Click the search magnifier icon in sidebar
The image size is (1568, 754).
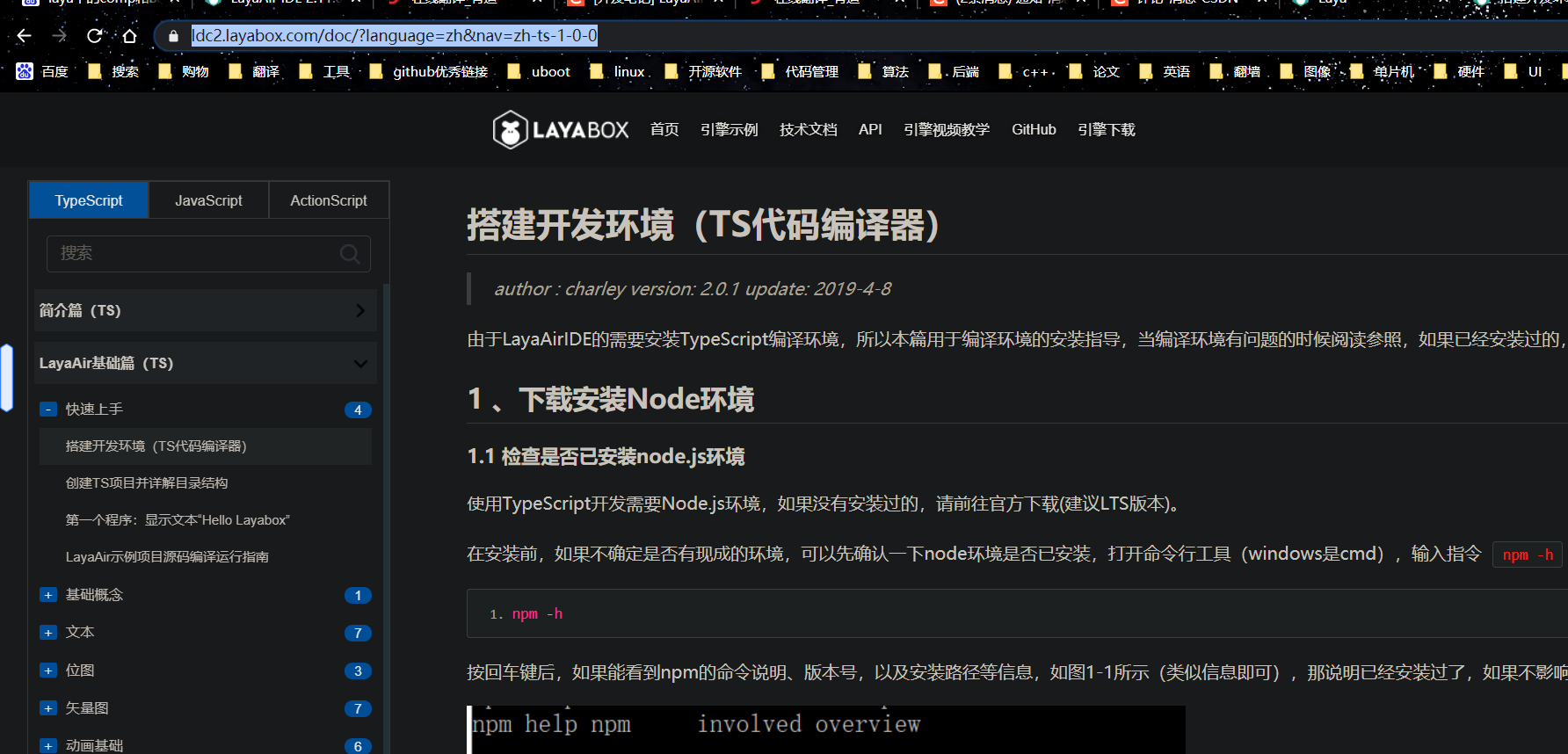click(x=350, y=254)
